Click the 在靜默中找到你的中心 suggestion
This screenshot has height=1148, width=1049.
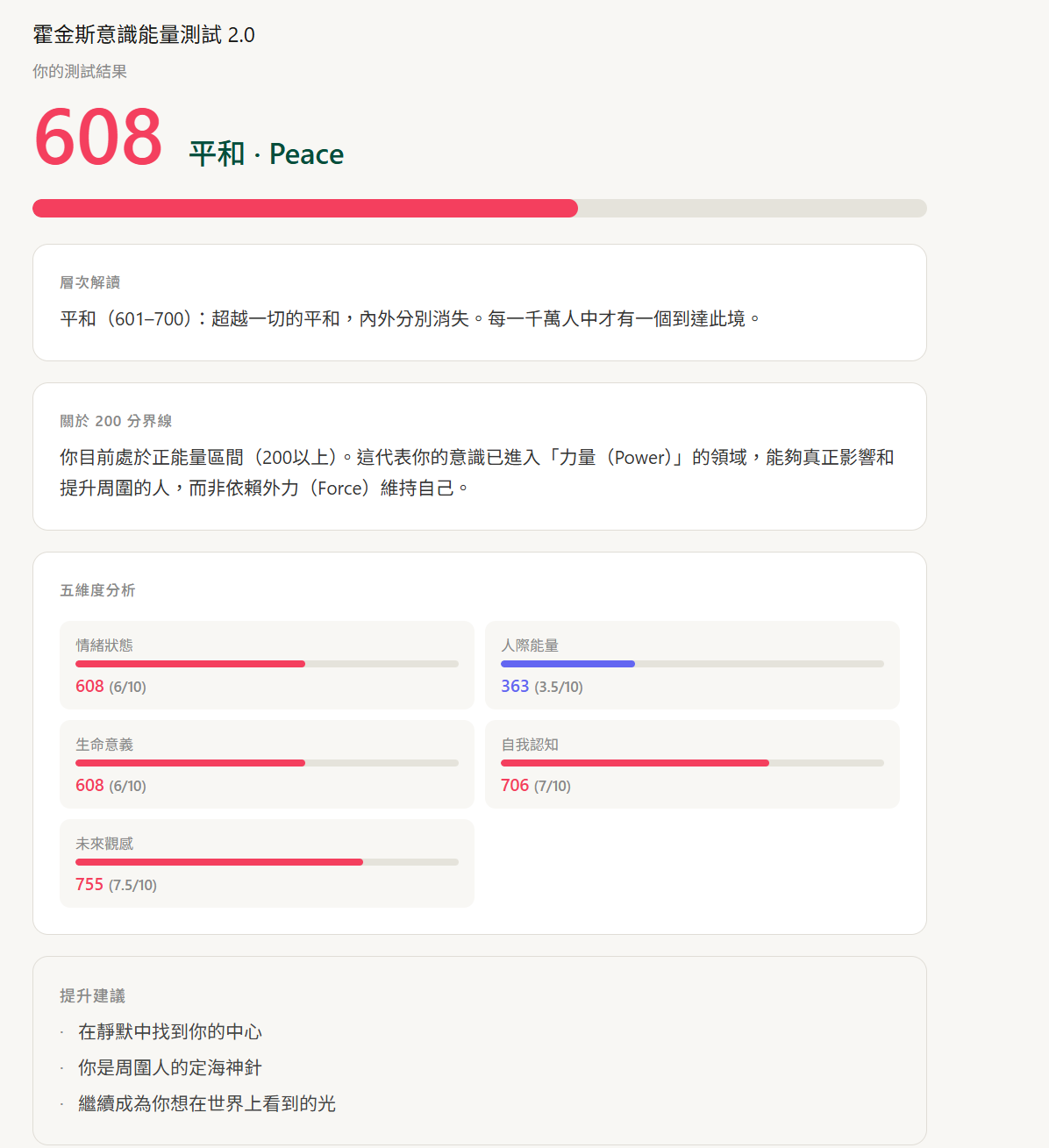click(170, 1032)
